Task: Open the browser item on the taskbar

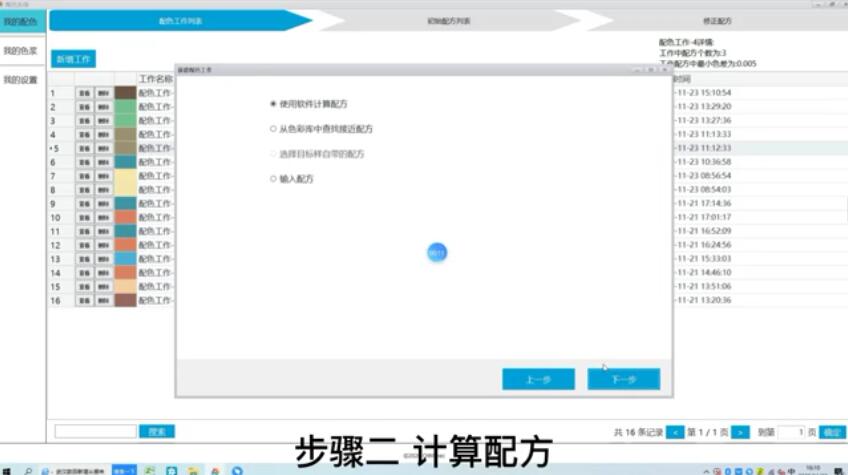Action: (73, 471)
